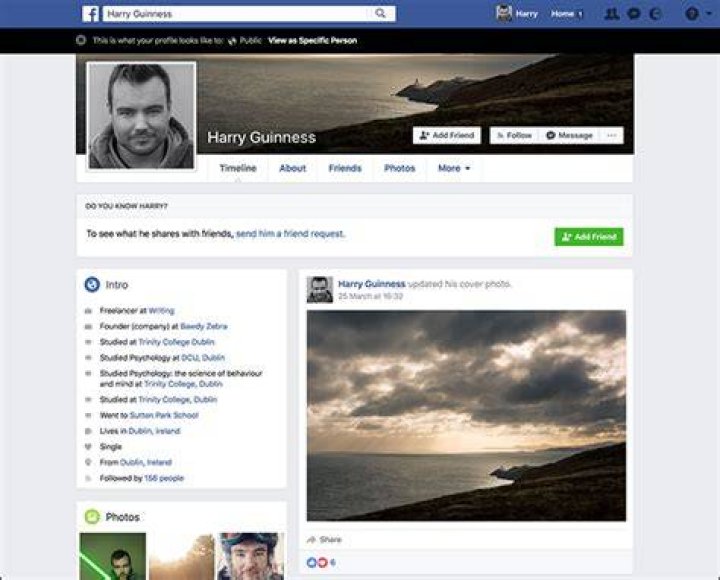Open the cover photo post image

pyautogui.click(x=466, y=416)
